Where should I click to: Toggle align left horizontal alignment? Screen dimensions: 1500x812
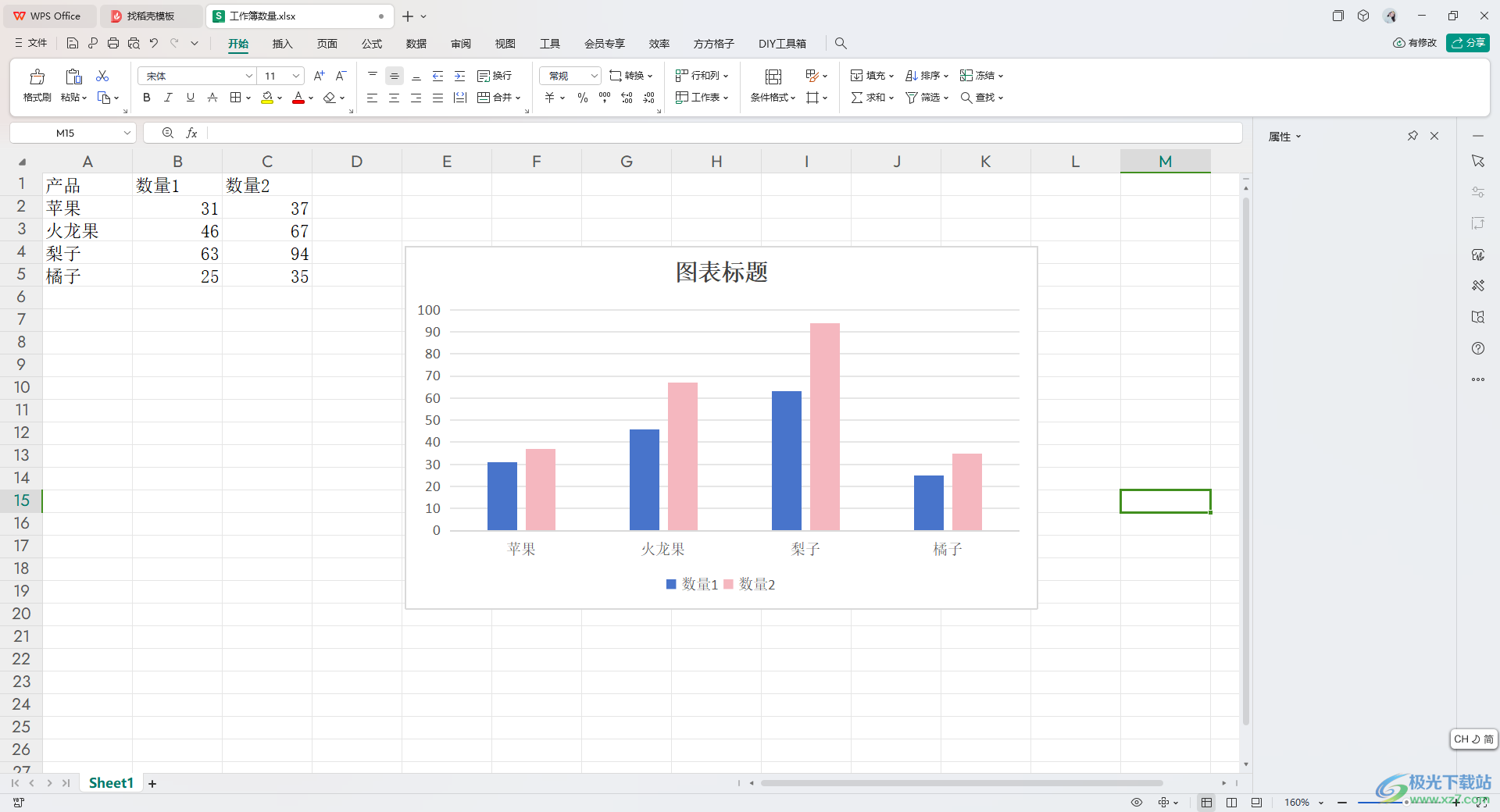click(373, 98)
